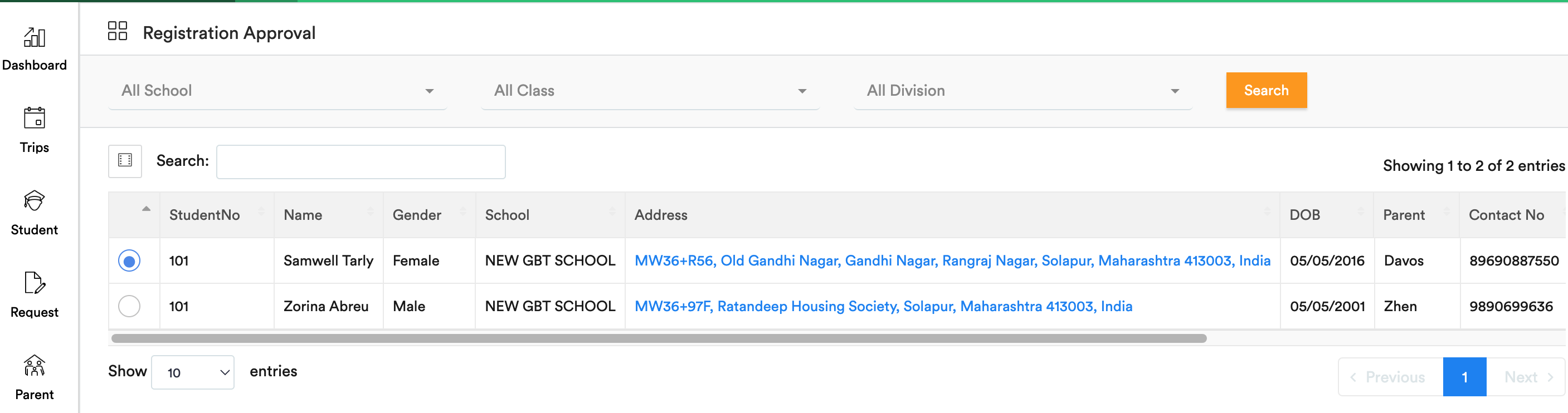Click the orange Search button
This screenshot has width=1568, height=413.
pyautogui.click(x=1266, y=90)
